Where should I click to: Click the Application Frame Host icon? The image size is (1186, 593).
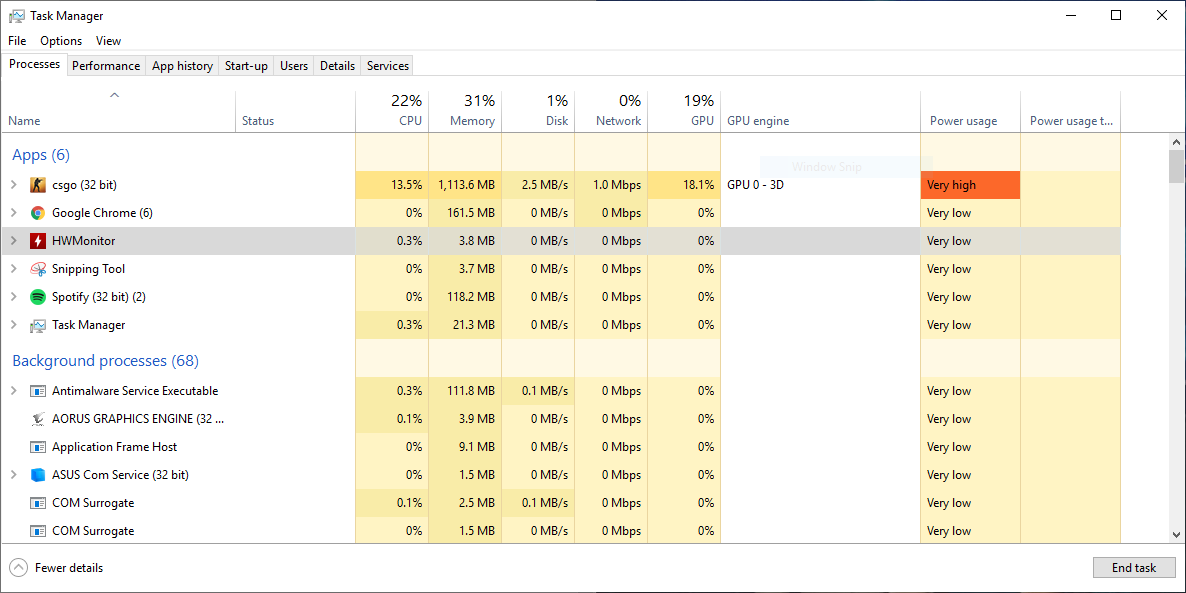click(x=38, y=447)
